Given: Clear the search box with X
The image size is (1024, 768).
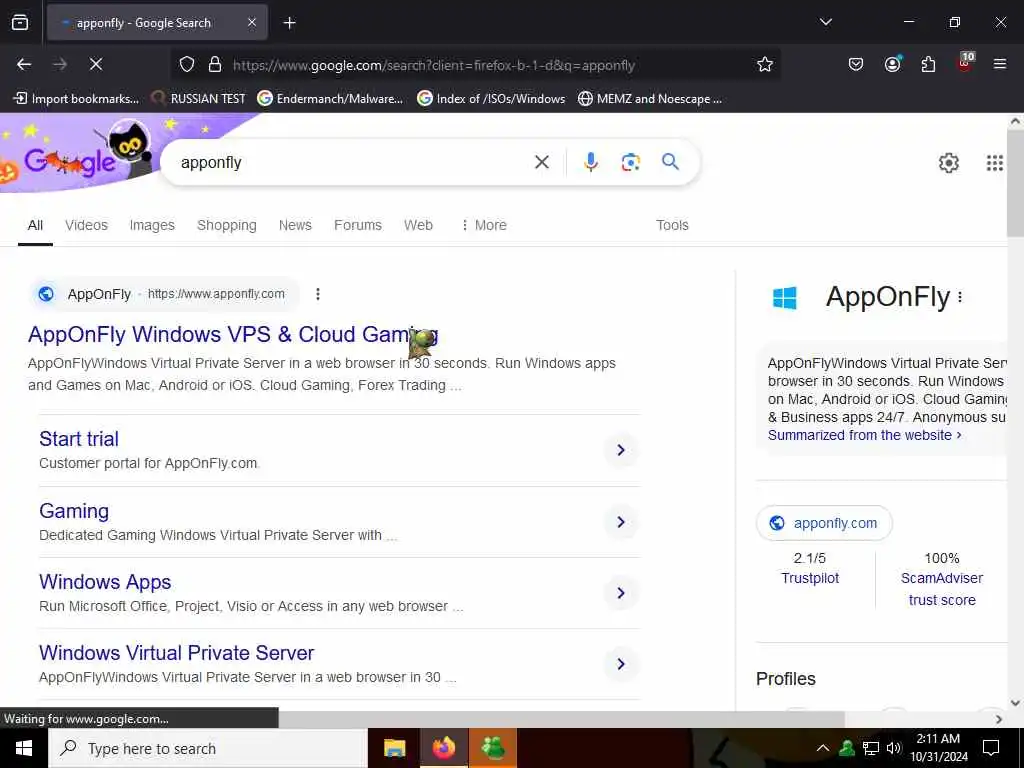Looking at the screenshot, I should [x=541, y=162].
